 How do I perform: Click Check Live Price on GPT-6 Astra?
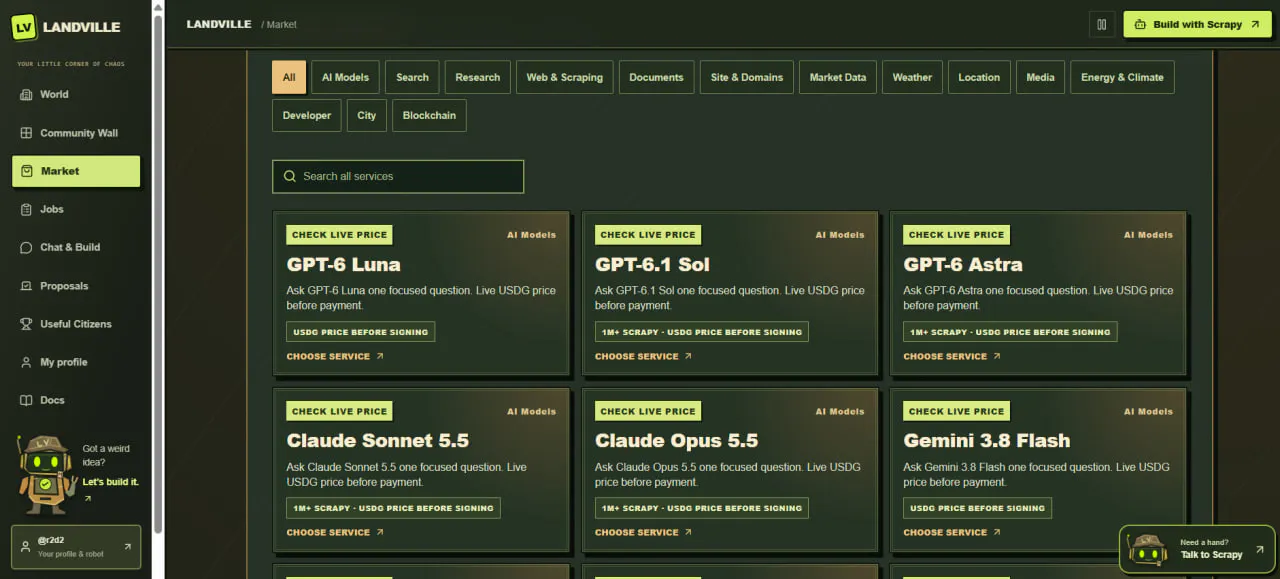point(956,235)
